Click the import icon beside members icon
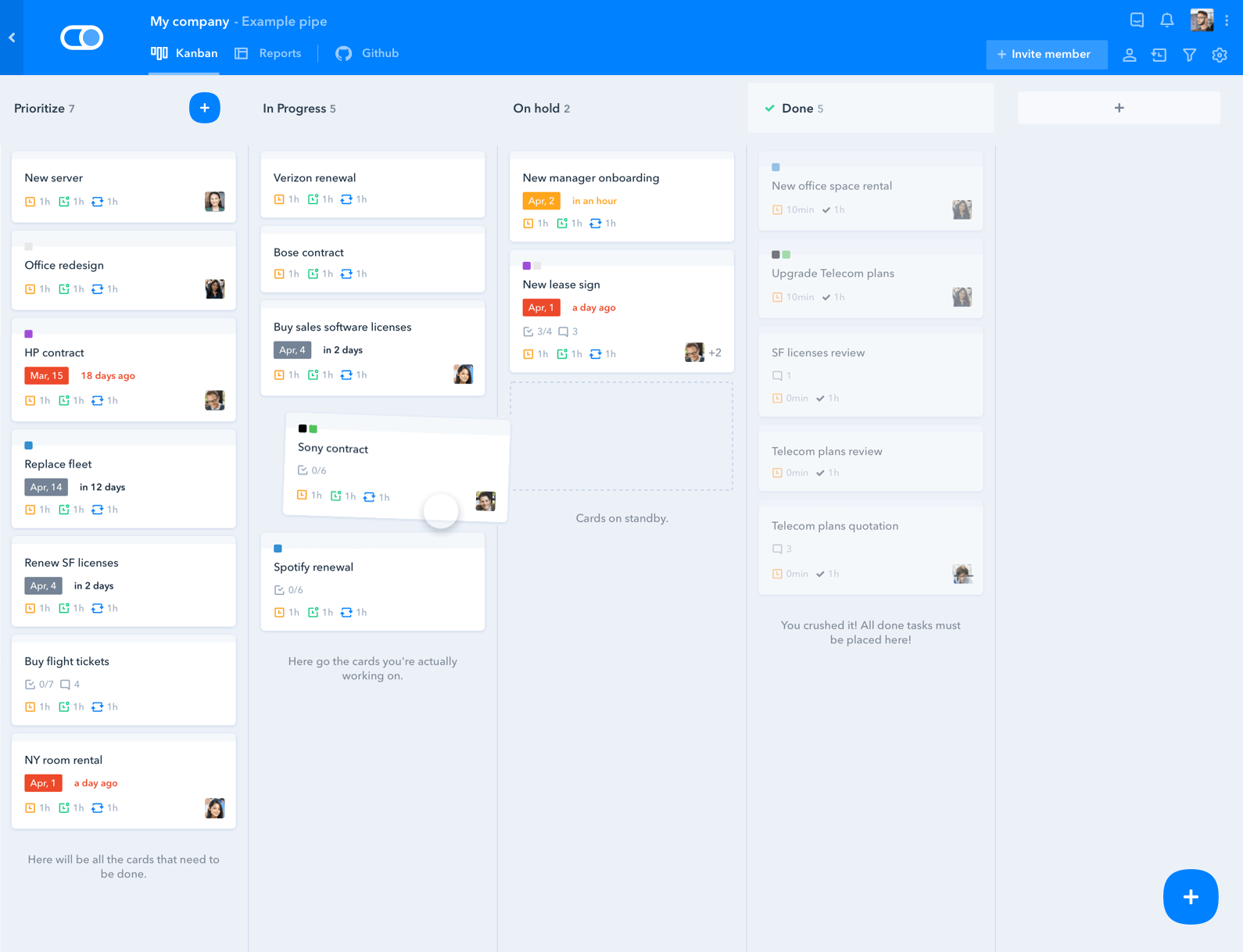1243x952 pixels. tap(1159, 55)
